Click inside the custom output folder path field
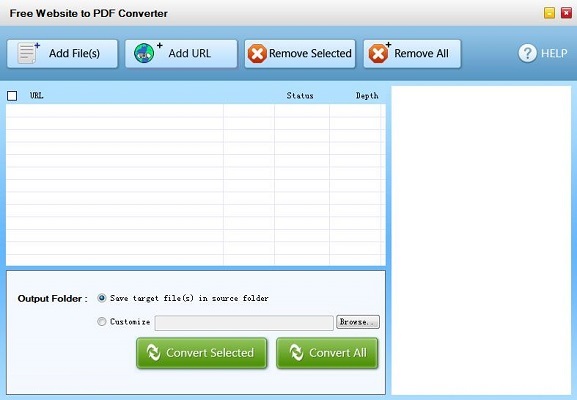This screenshot has width=577, height=400. pos(244,323)
